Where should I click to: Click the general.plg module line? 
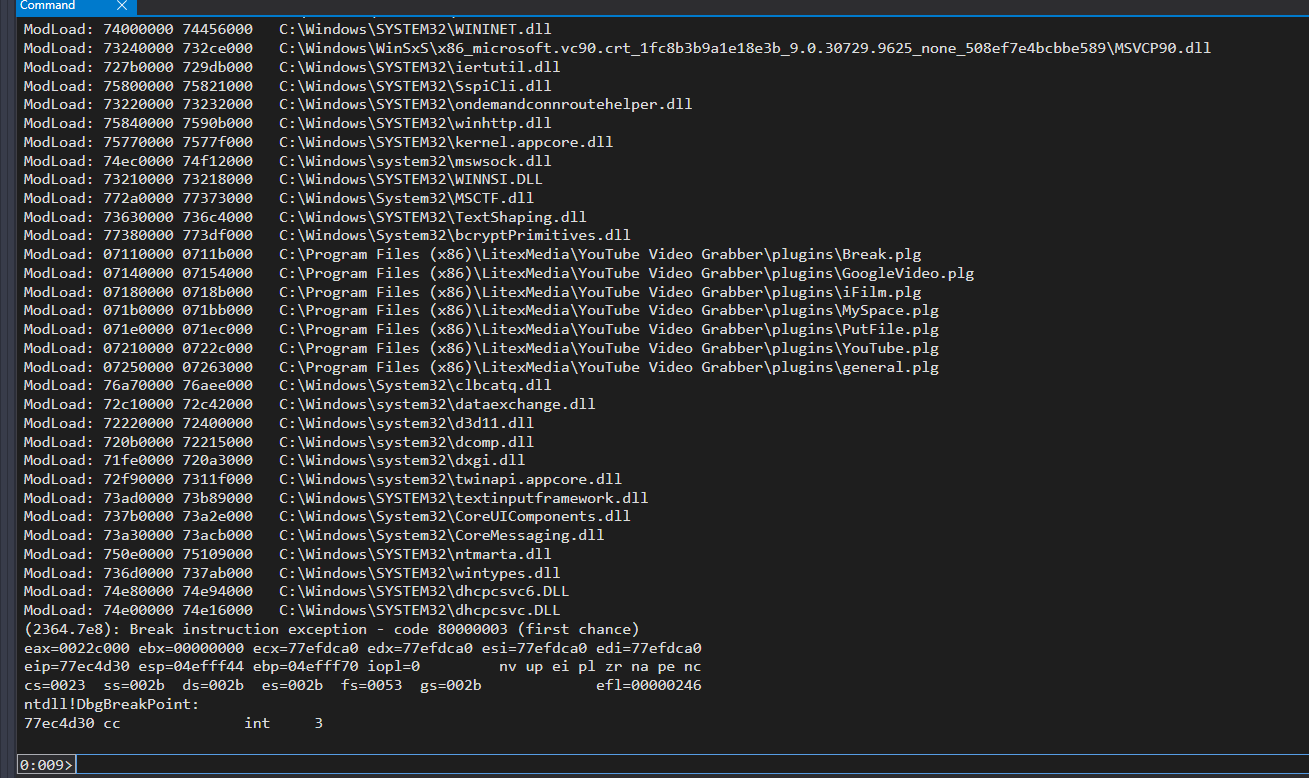click(x=480, y=367)
